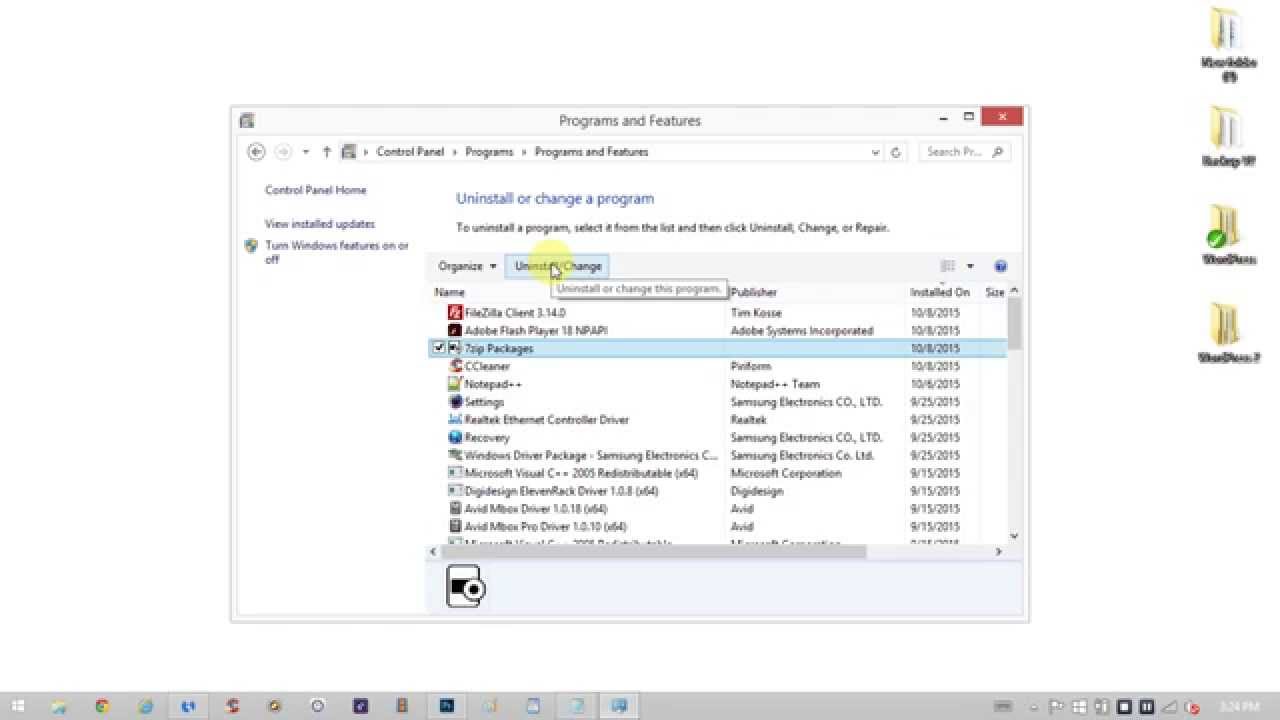
Task: Click the CCleaner program icon
Action: point(456,366)
